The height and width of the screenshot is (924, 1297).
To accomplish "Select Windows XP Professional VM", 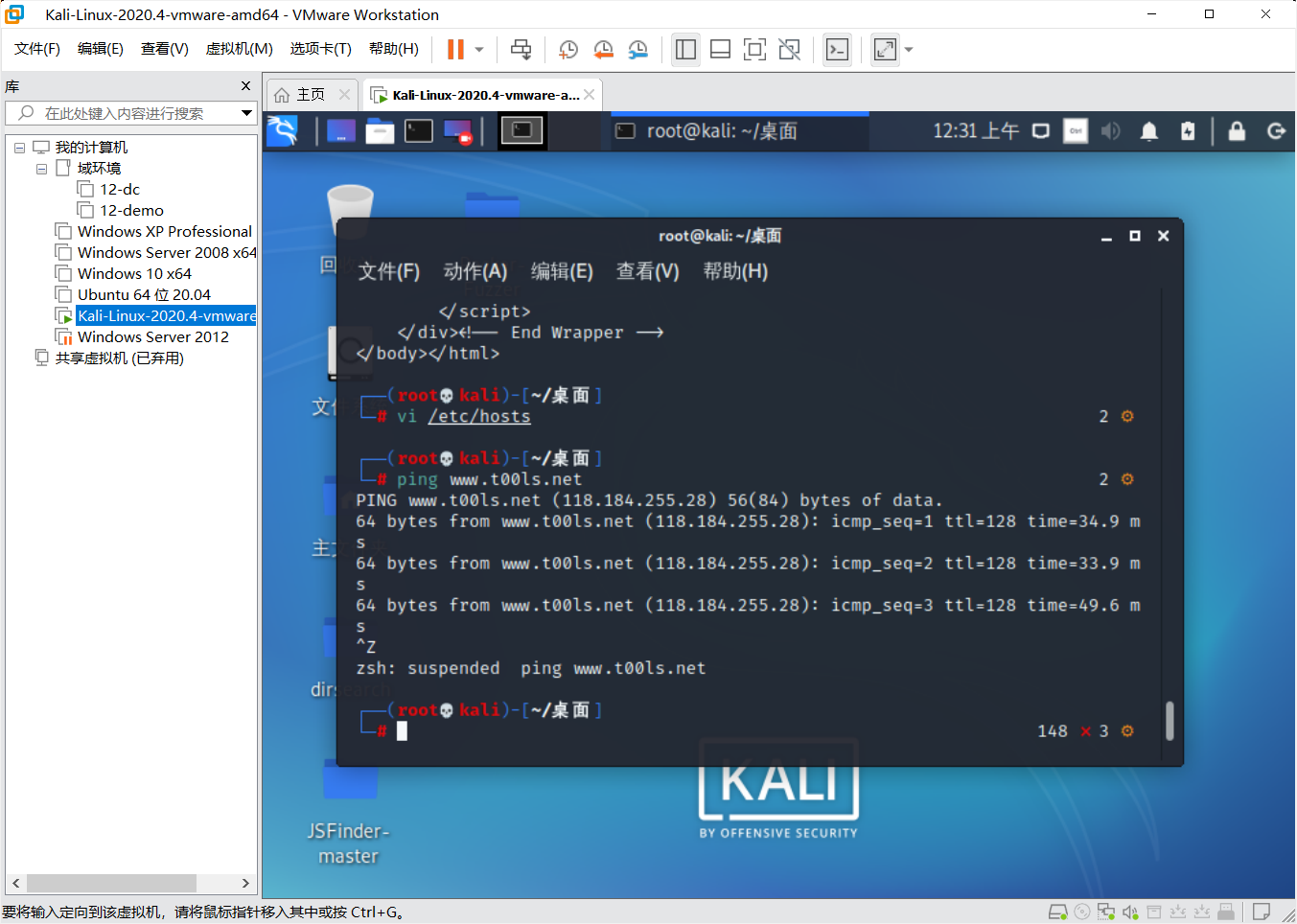I will pyautogui.click(x=154, y=232).
